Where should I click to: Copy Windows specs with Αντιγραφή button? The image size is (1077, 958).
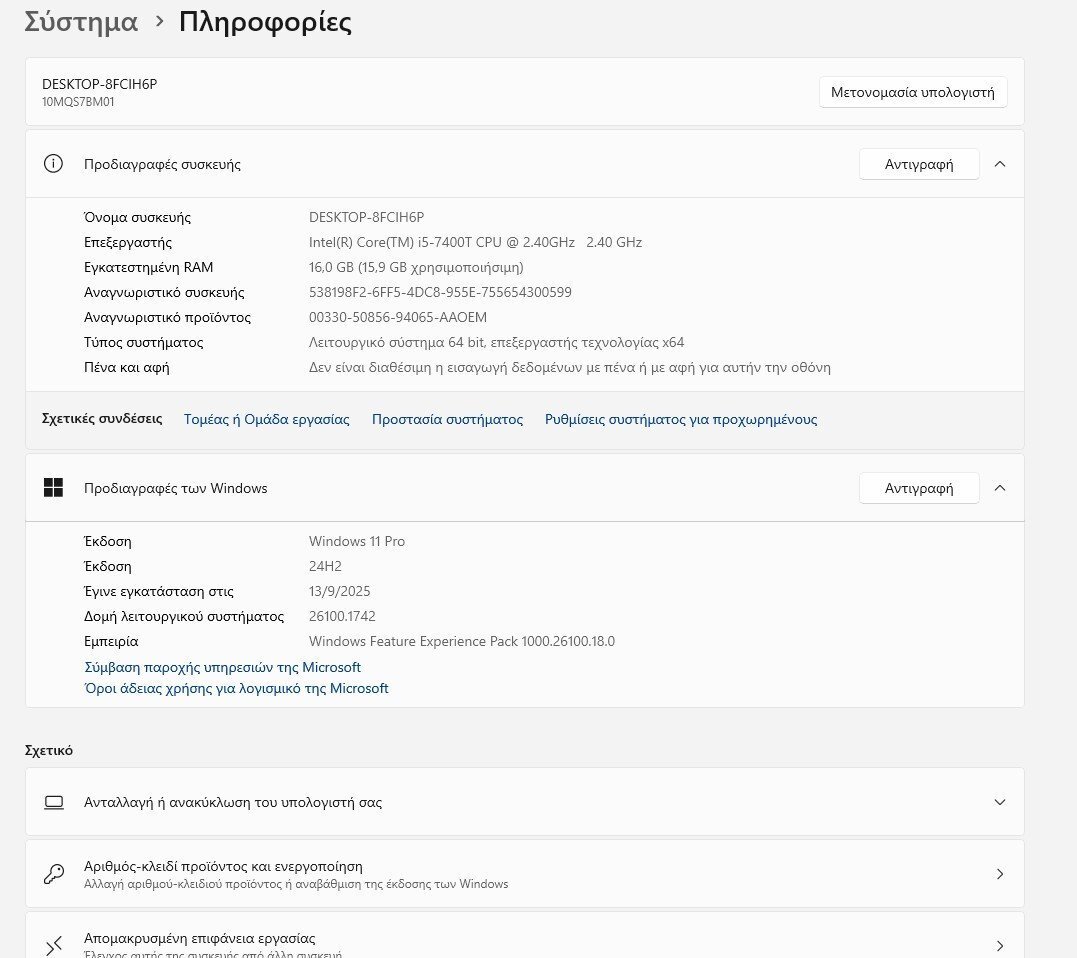click(919, 488)
